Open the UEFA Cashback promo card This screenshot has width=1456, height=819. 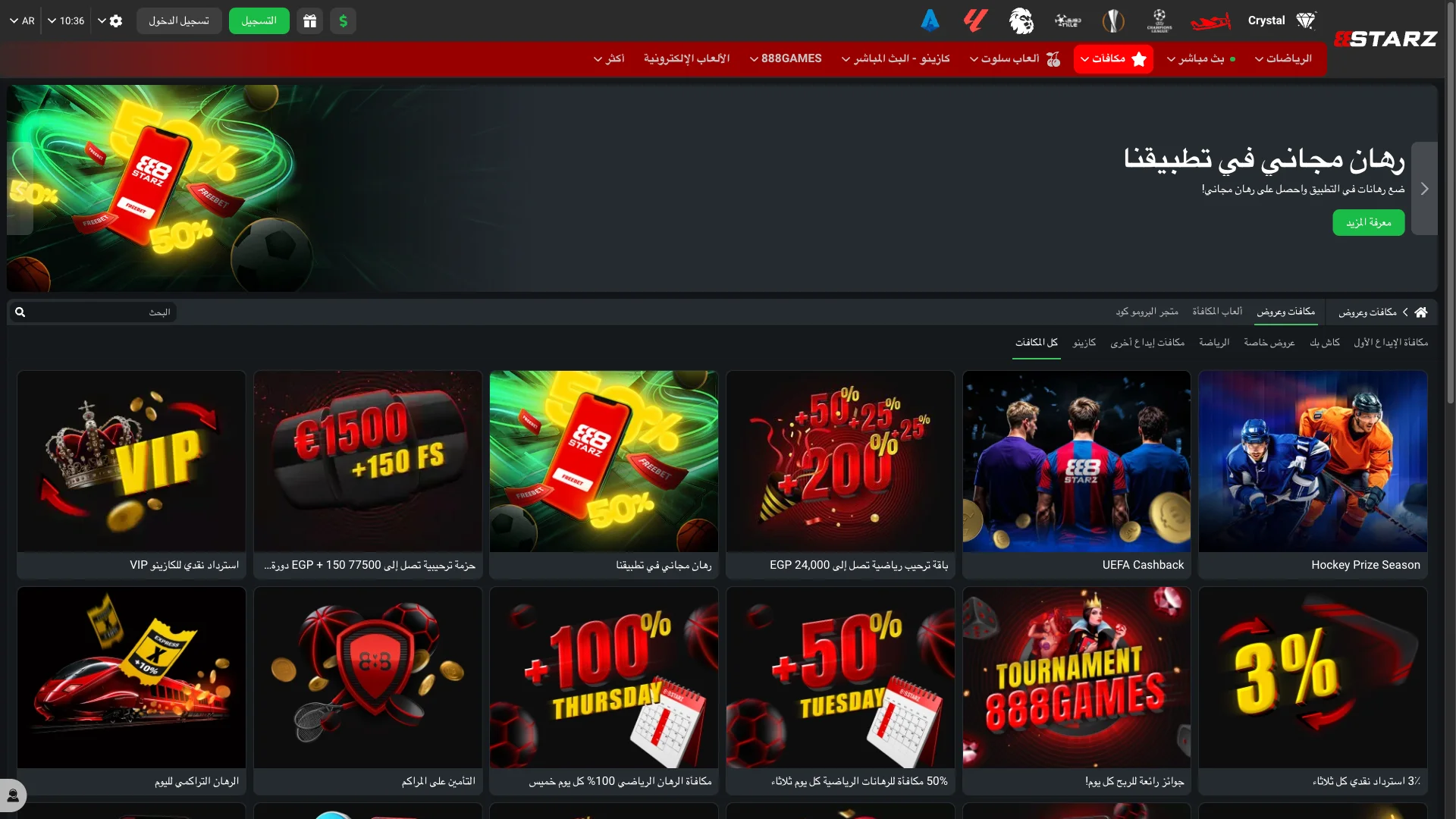pos(1076,475)
